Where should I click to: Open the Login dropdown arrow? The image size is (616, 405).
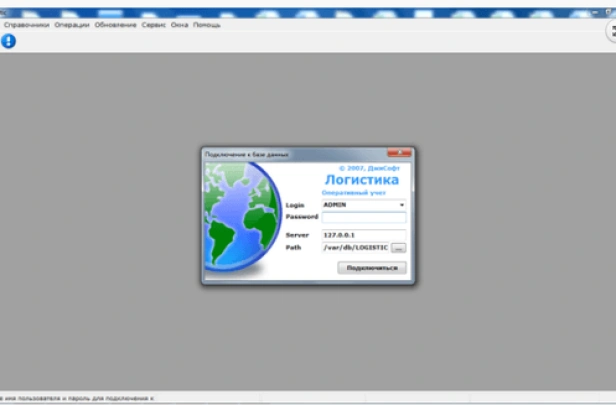401,204
